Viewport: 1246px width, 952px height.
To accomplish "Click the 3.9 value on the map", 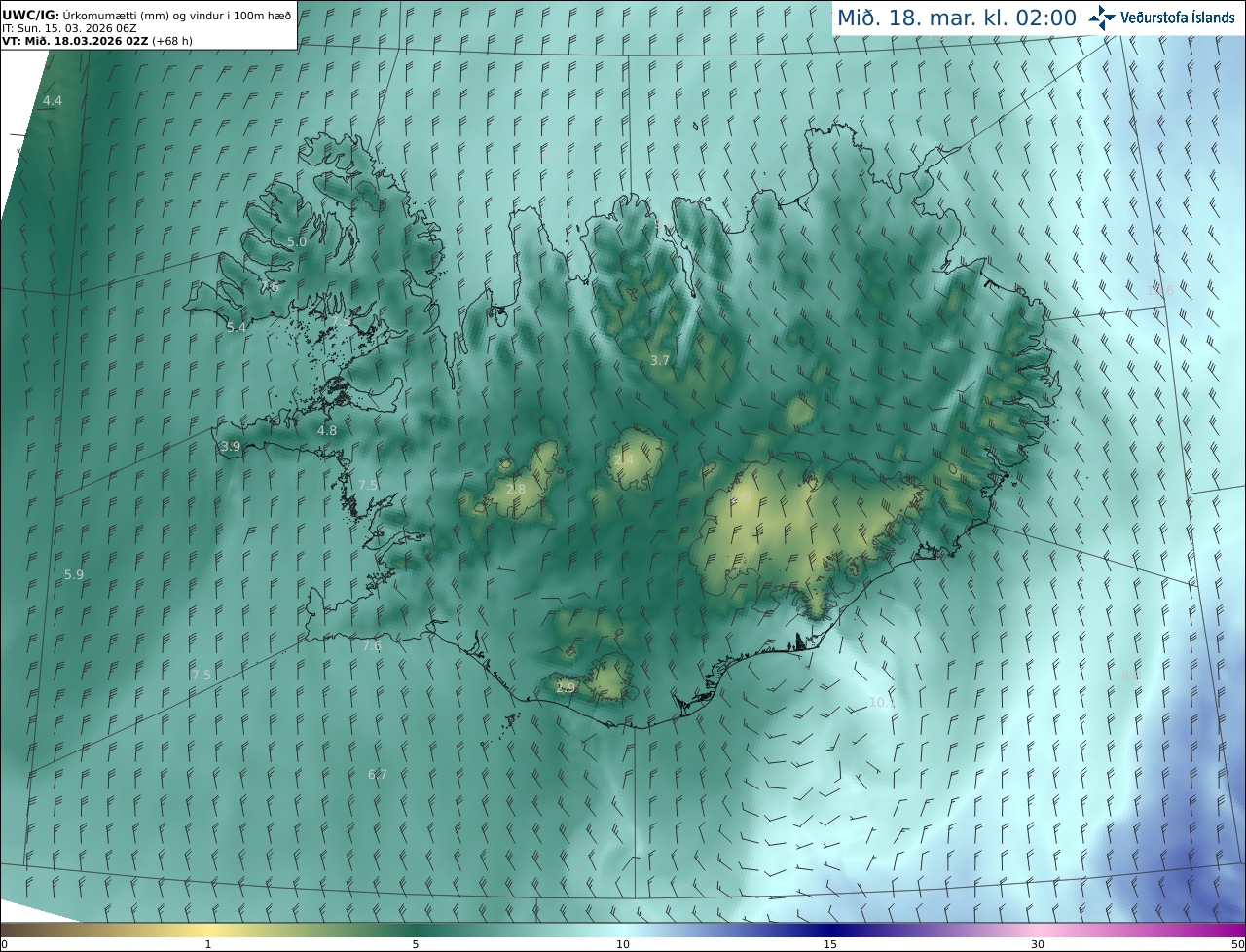I will pos(231,447).
